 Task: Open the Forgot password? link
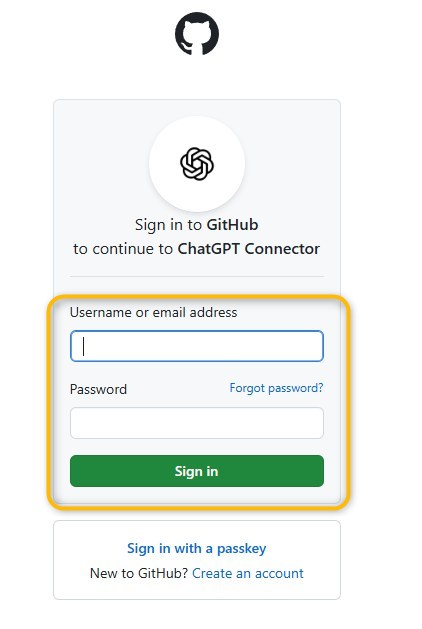pos(276,388)
